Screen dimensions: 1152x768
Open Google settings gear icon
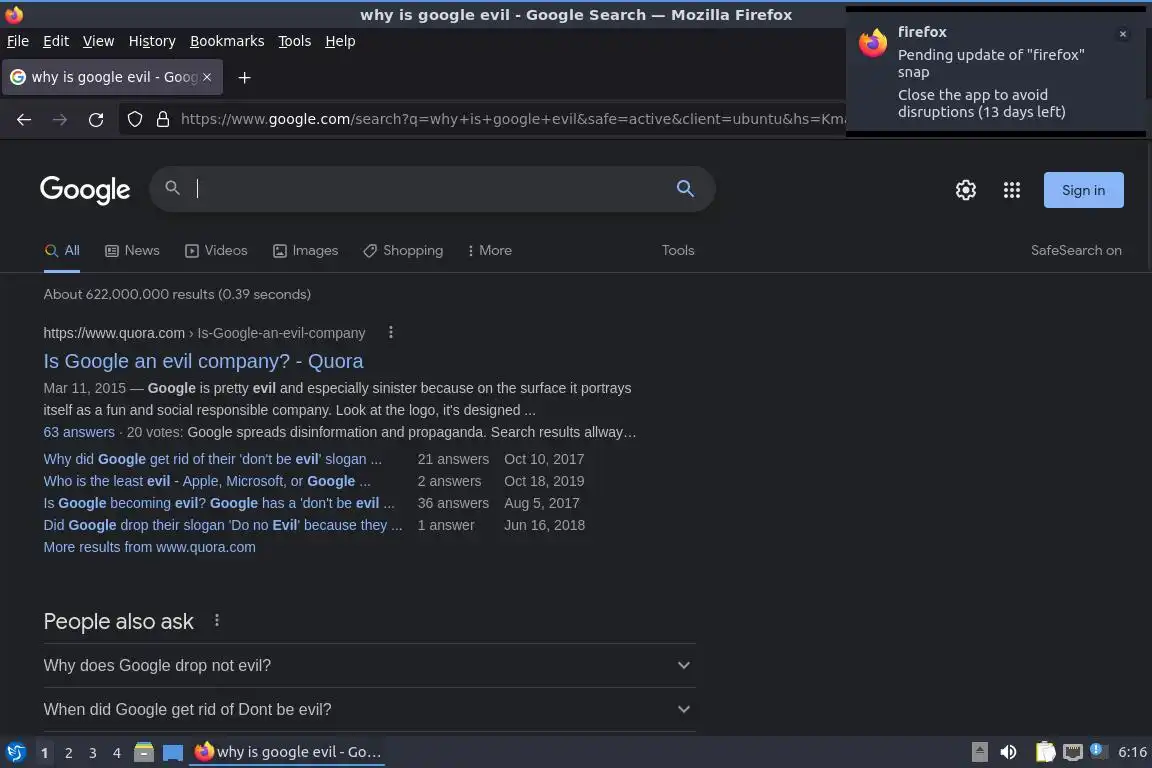pyautogui.click(x=965, y=190)
